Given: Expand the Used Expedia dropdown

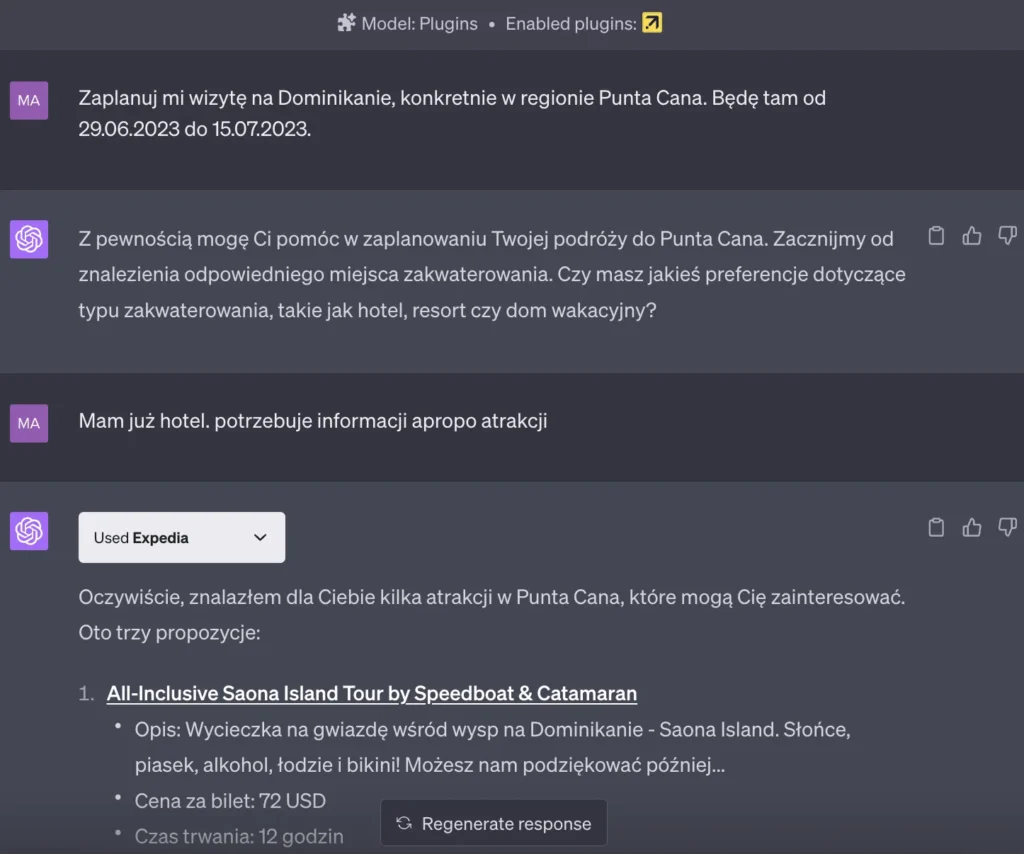Looking at the screenshot, I should (181, 537).
